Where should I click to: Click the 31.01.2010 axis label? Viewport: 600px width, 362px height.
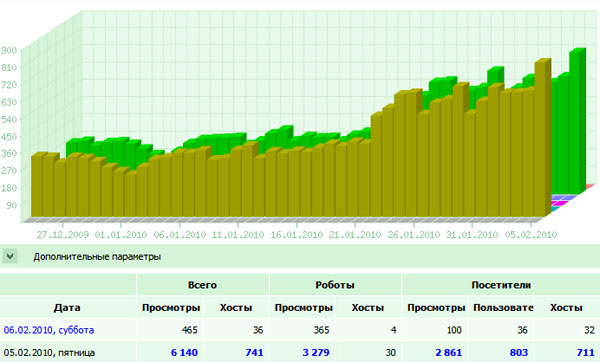472,235
